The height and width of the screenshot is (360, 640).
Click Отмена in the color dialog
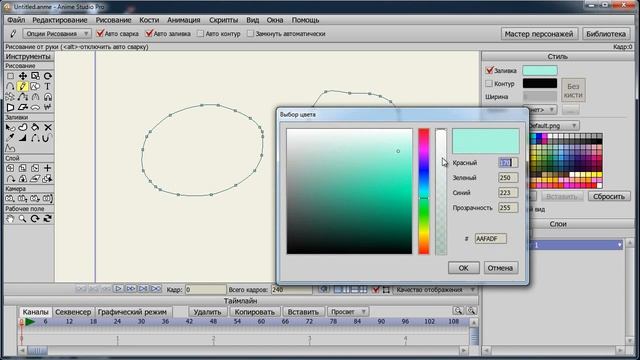tap(500, 268)
